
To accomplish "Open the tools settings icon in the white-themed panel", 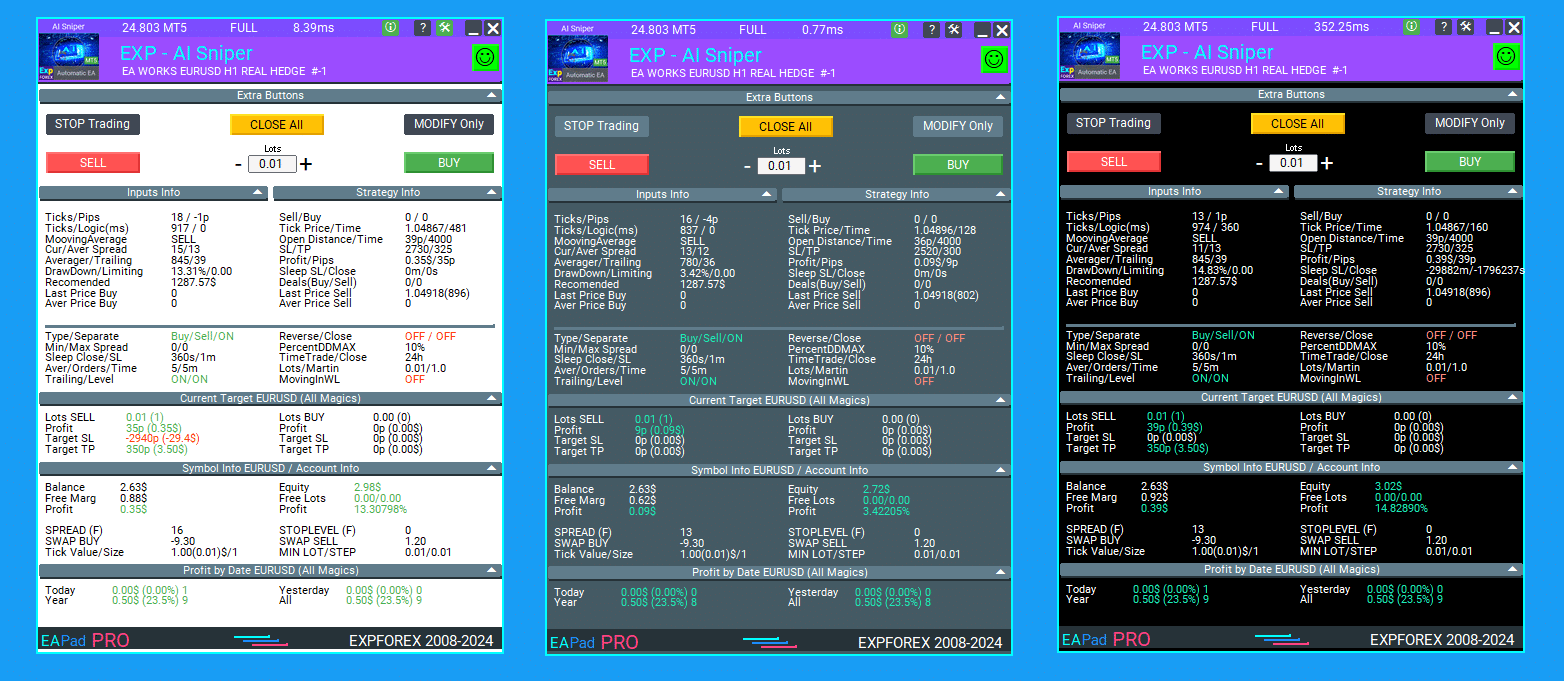I will tap(445, 28).
